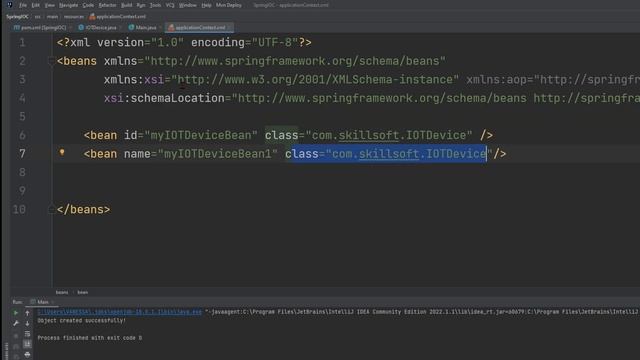
Task: Click main in the navigation breadcrumb
Action: pyautogui.click(x=52, y=17)
